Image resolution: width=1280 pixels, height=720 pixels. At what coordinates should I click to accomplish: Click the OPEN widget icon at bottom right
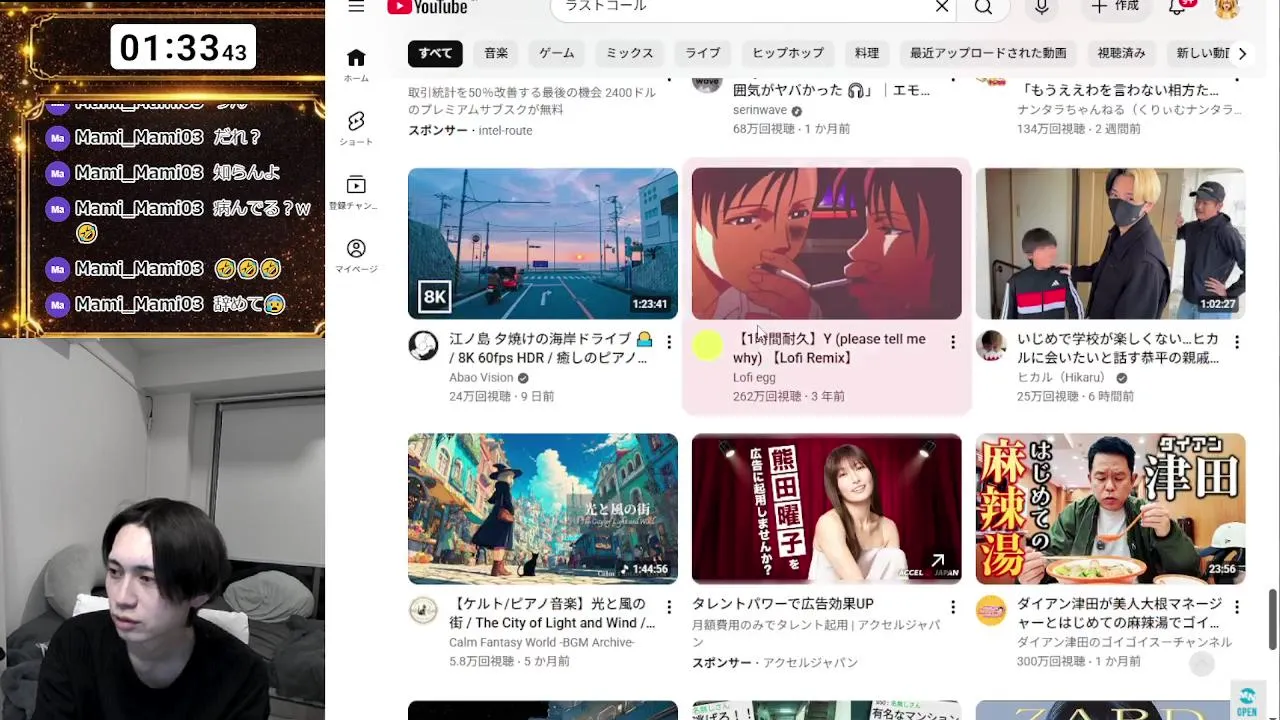point(1246,701)
